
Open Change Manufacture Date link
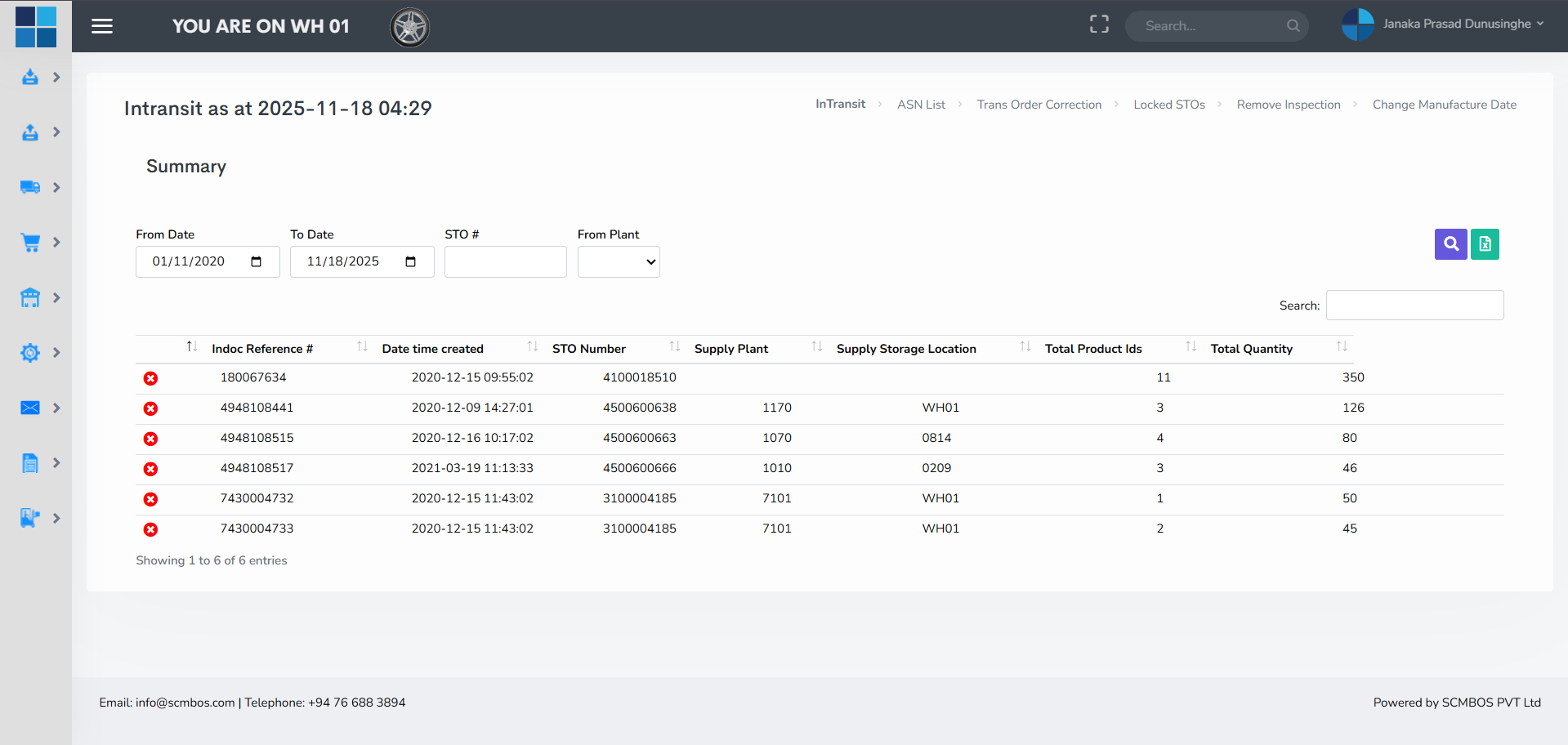click(x=1444, y=105)
